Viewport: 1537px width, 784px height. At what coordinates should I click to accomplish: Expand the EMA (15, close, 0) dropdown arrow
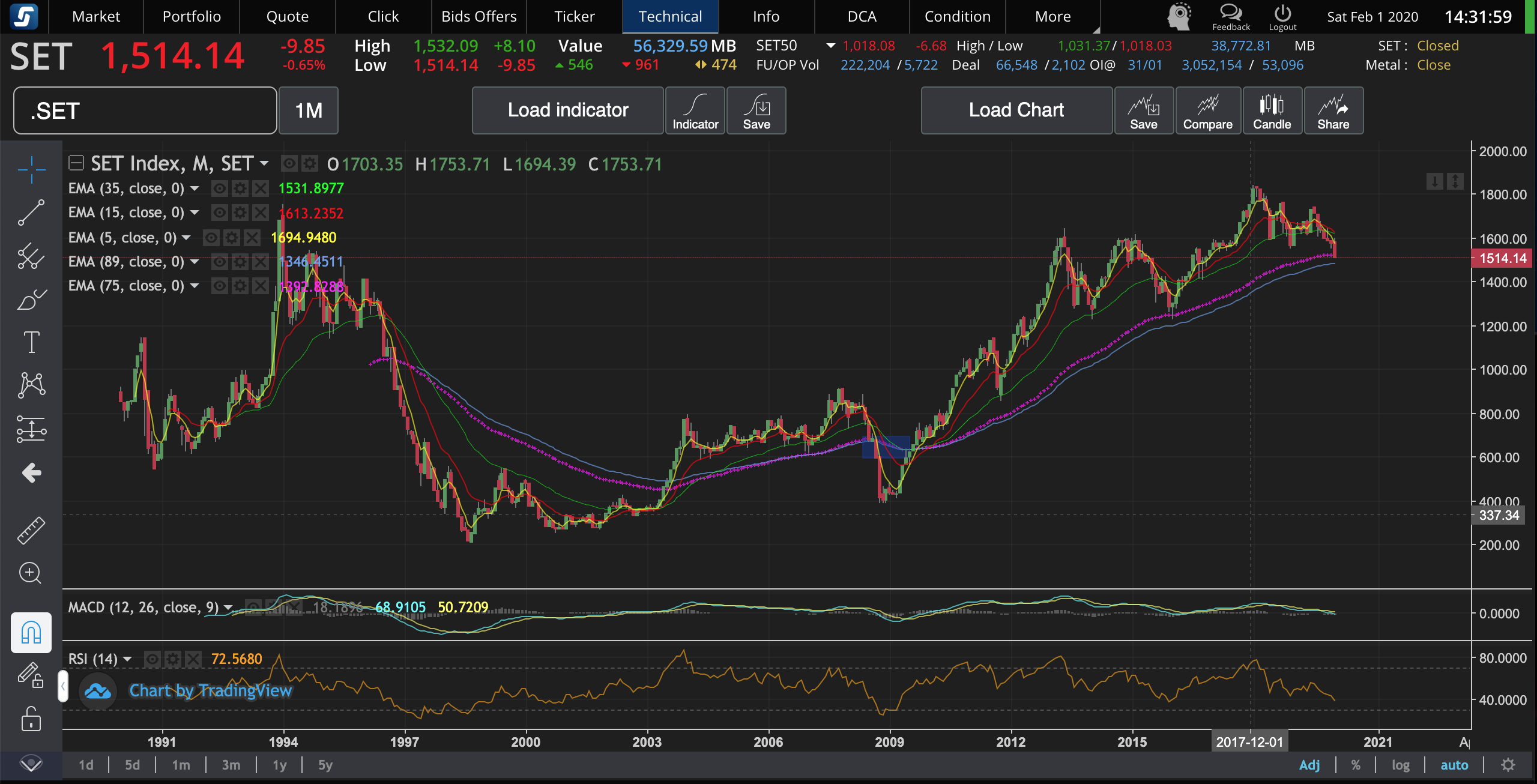tap(195, 213)
